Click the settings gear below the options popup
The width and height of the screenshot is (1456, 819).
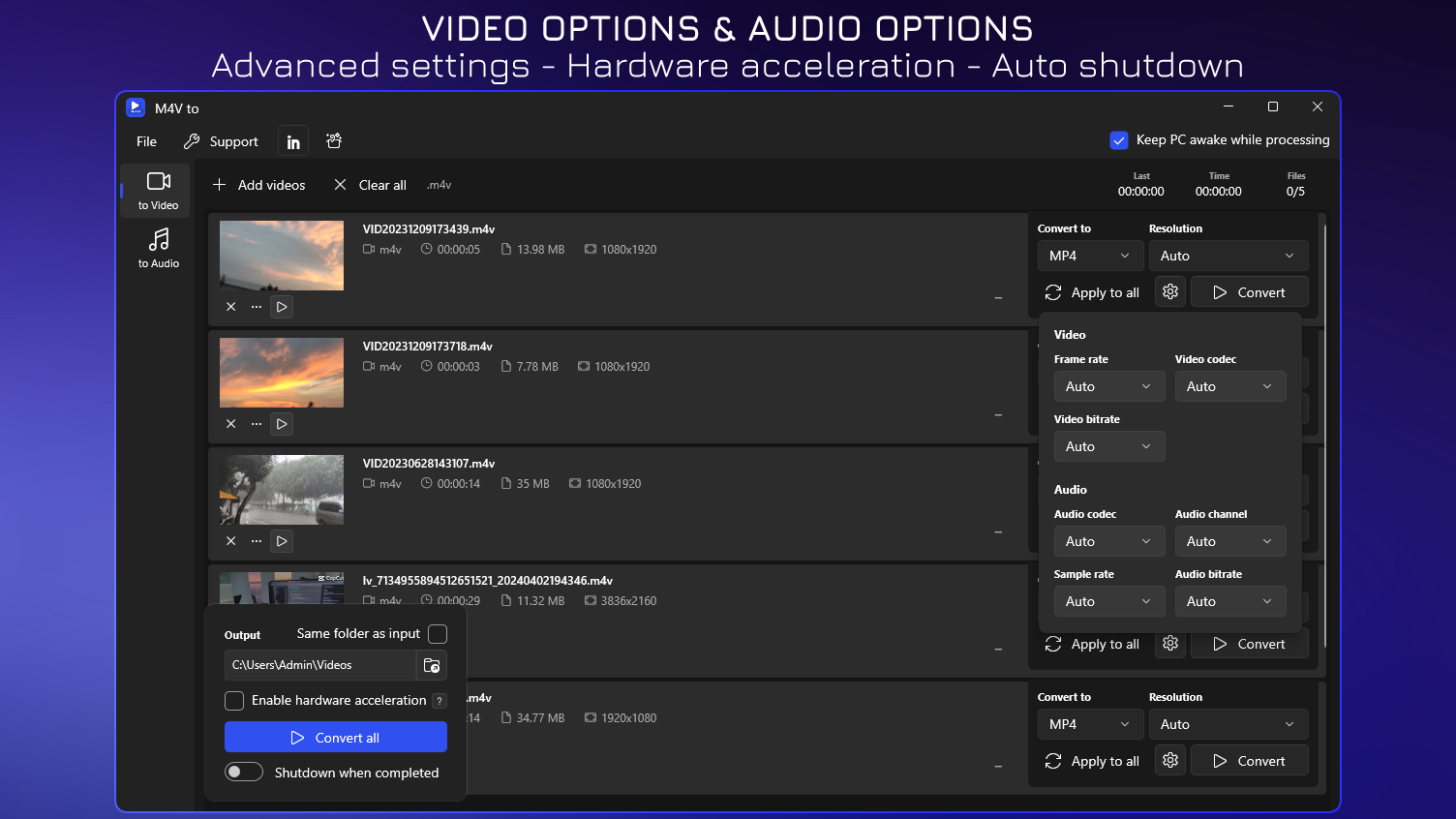coord(1170,643)
